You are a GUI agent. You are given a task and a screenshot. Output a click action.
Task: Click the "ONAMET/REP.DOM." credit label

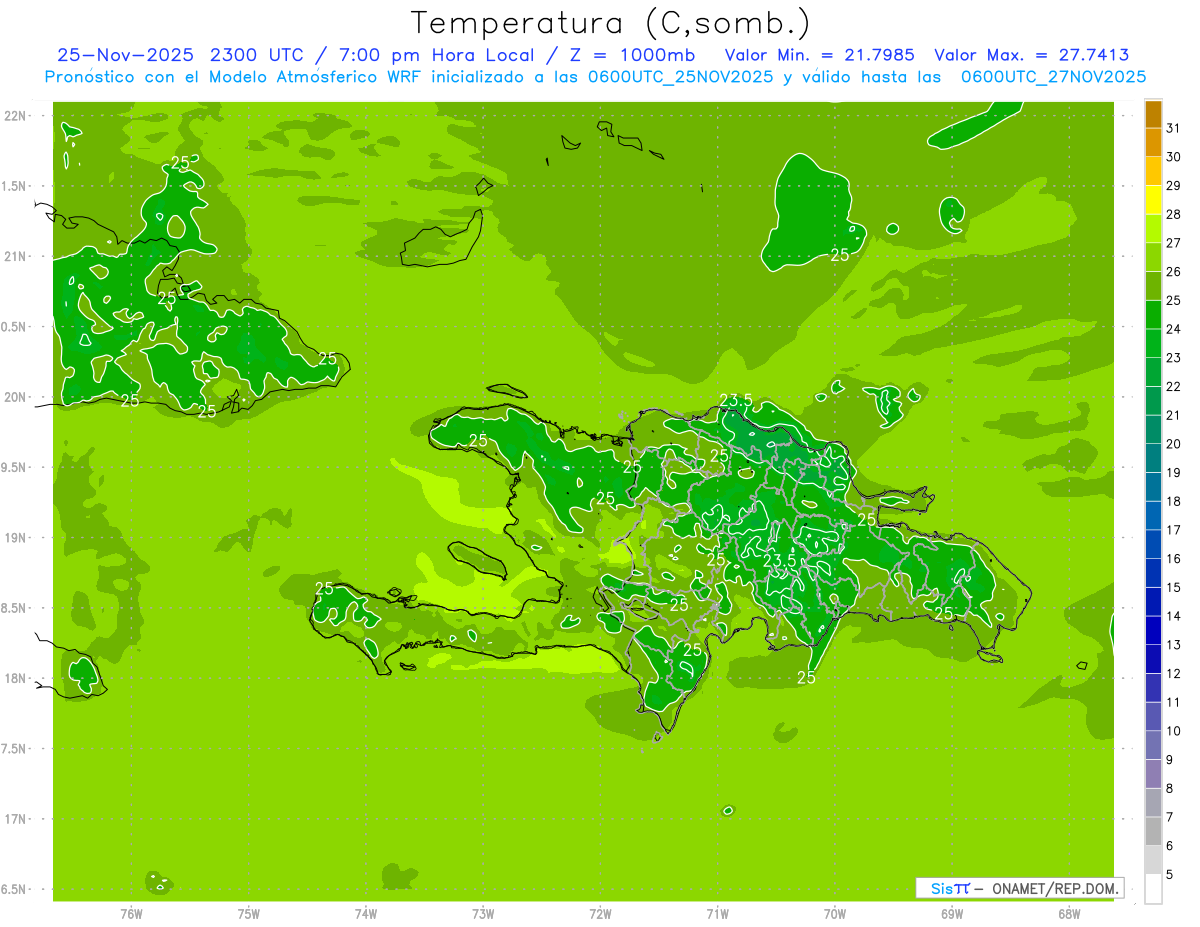1056,888
